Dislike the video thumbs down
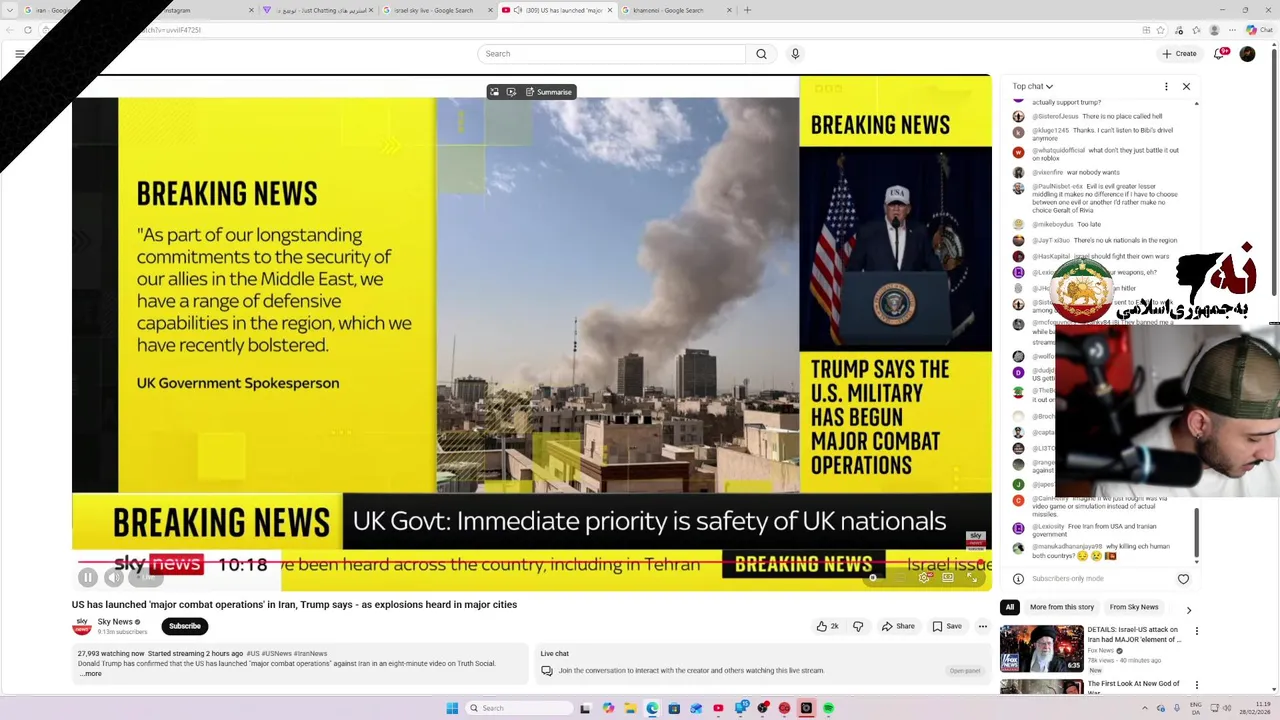Image resolution: width=1280 pixels, height=720 pixels. coord(857,626)
